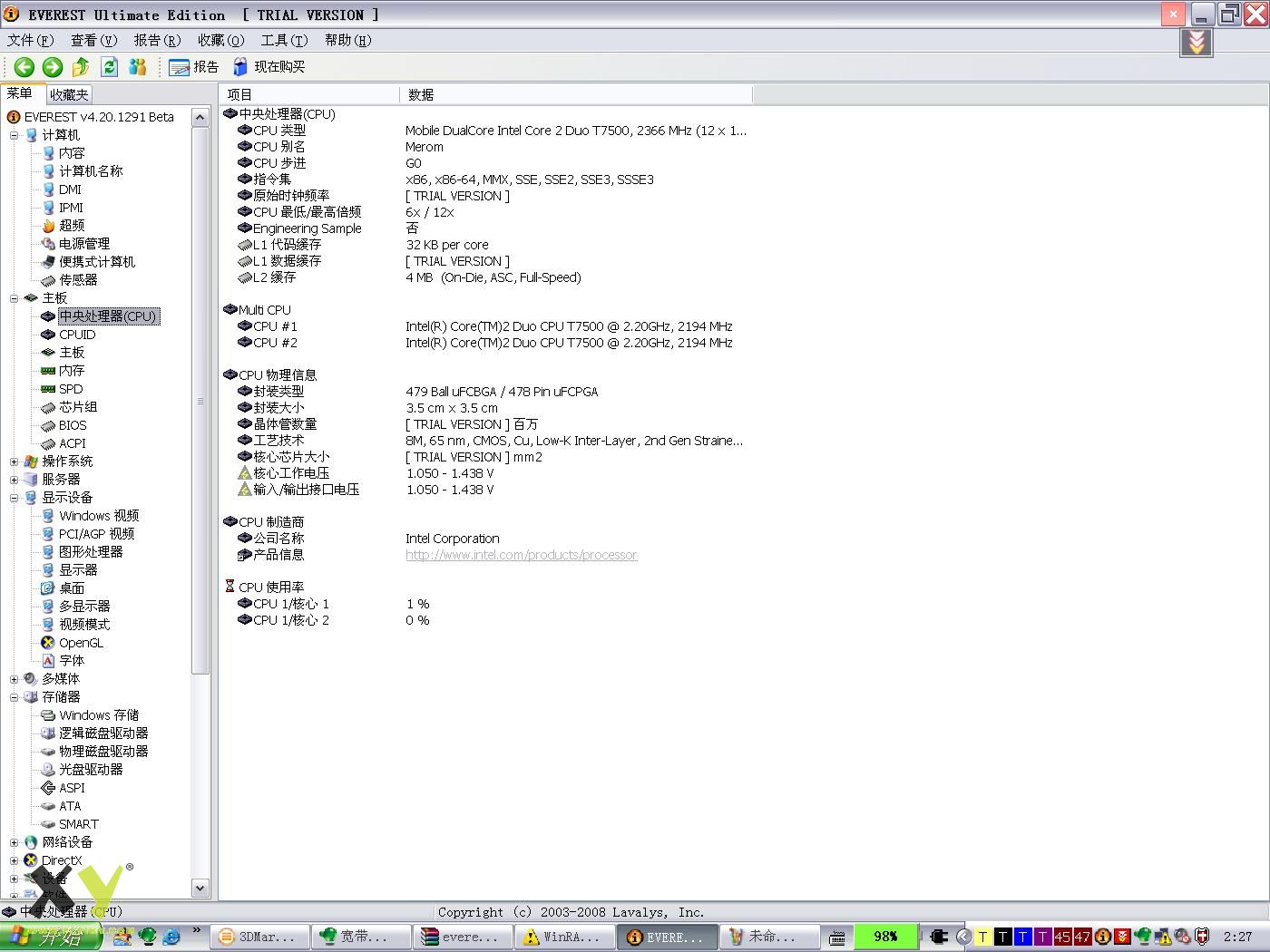The width and height of the screenshot is (1270, 952).
Task: Click the 数据 column header
Action: 576,94
